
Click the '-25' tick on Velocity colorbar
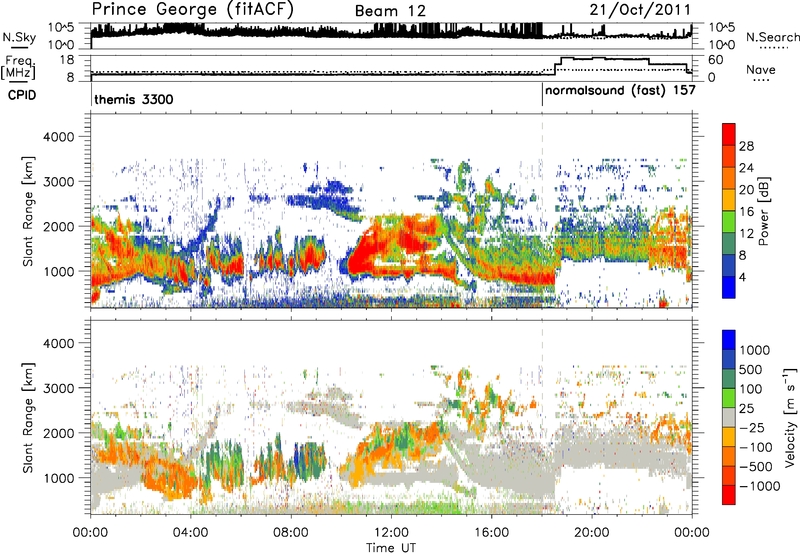(x=752, y=427)
